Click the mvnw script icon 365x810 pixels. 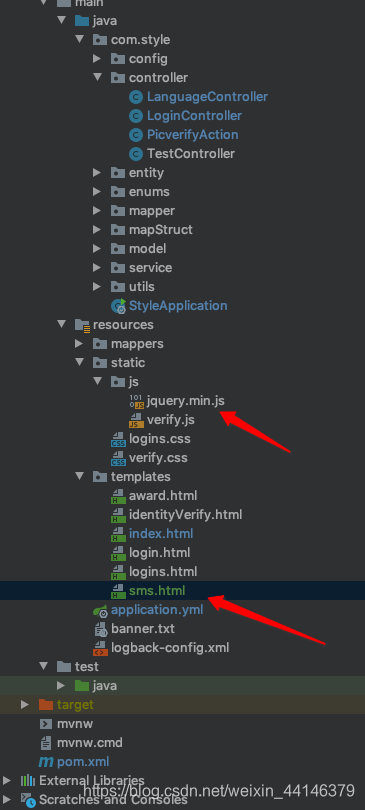[x=46, y=724]
